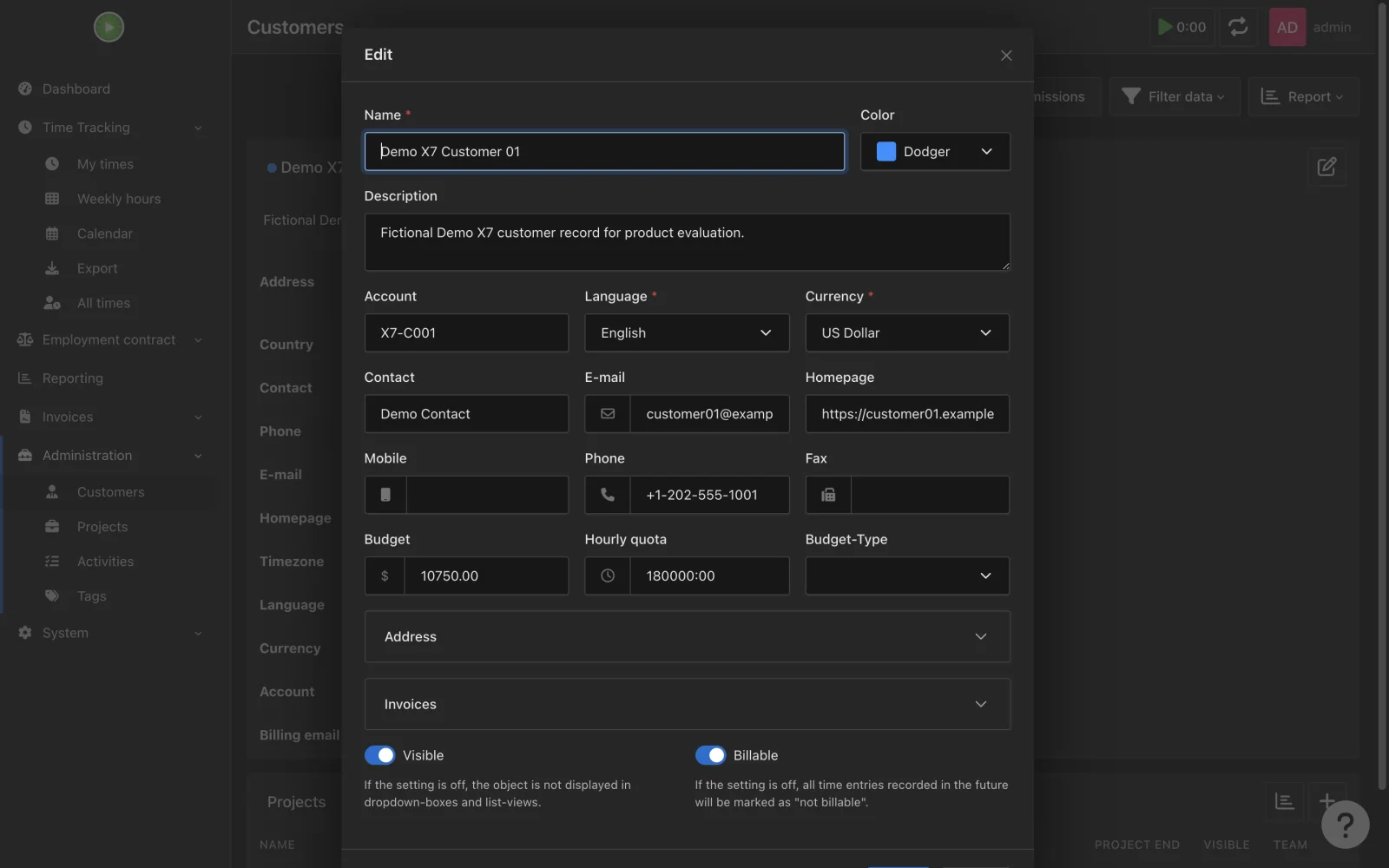Screen dimensions: 1389x868
Task: Click the help question mark button
Action: tap(1345, 825)
